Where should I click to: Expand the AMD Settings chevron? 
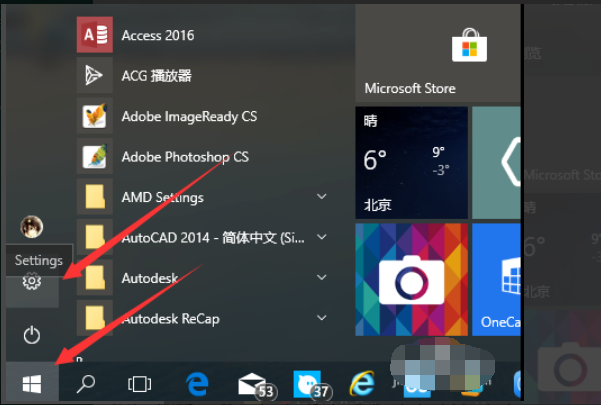pos(322,197)
